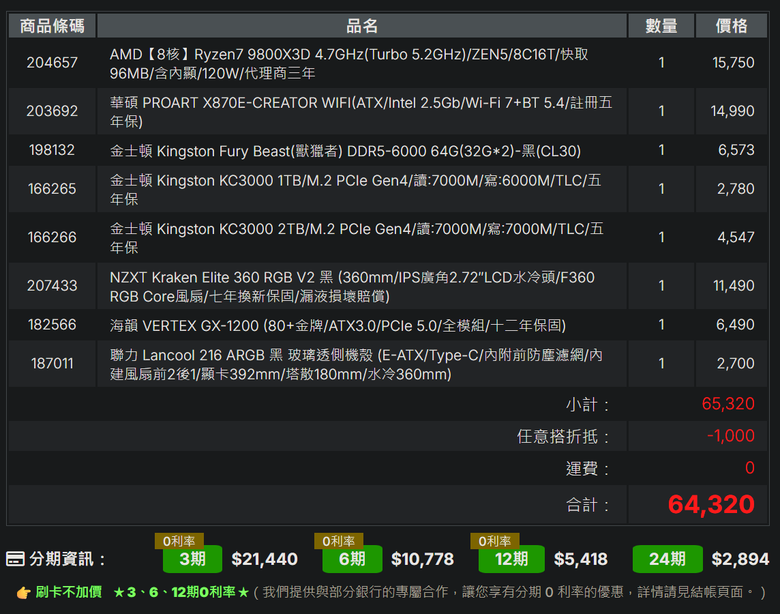Click the 數量 column header
Viewport: 780px width, 614px height.
coord(661,26)
